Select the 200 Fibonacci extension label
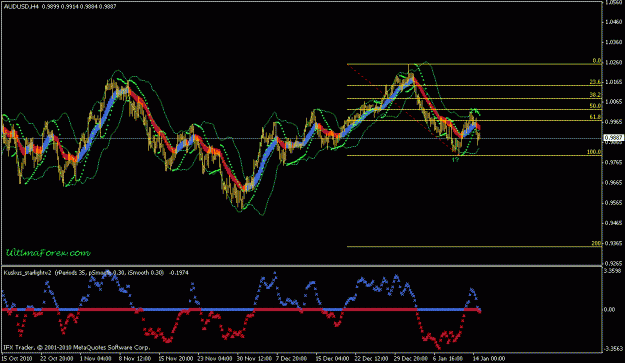The height and width of the screenshot is (363, 625). [596, 243]
